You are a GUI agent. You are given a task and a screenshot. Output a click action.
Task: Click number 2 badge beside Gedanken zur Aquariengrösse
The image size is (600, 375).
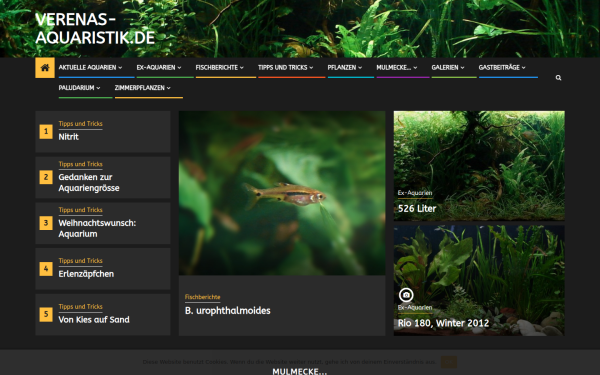46,177
